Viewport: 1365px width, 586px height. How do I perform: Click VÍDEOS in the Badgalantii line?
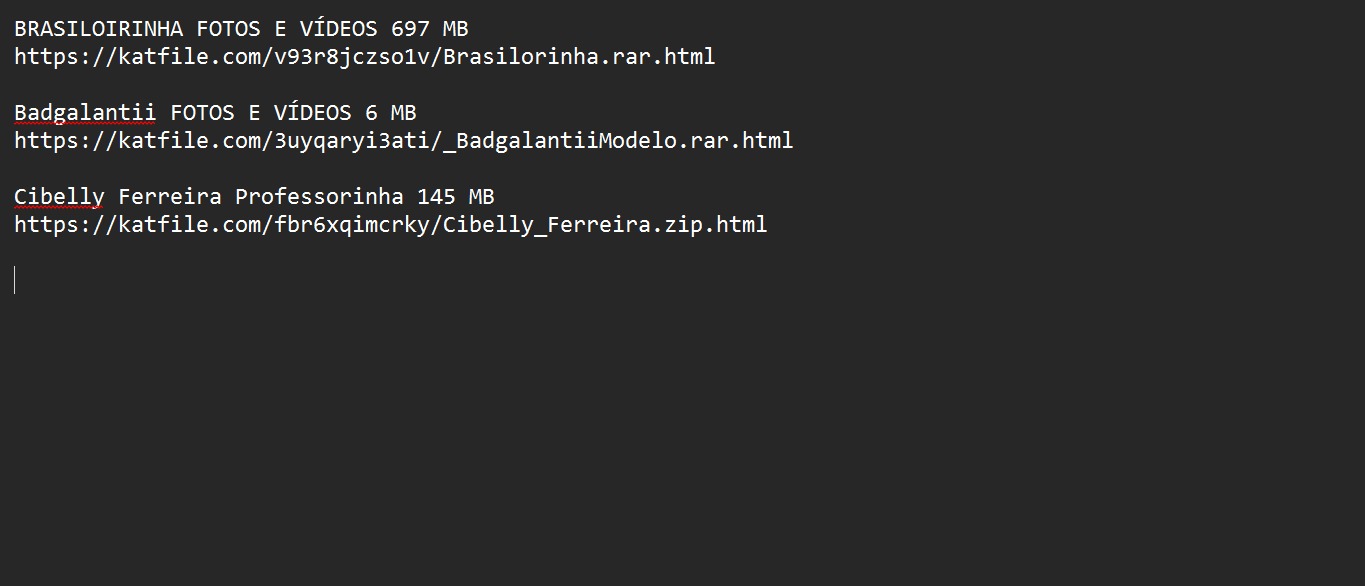point(313,113)
